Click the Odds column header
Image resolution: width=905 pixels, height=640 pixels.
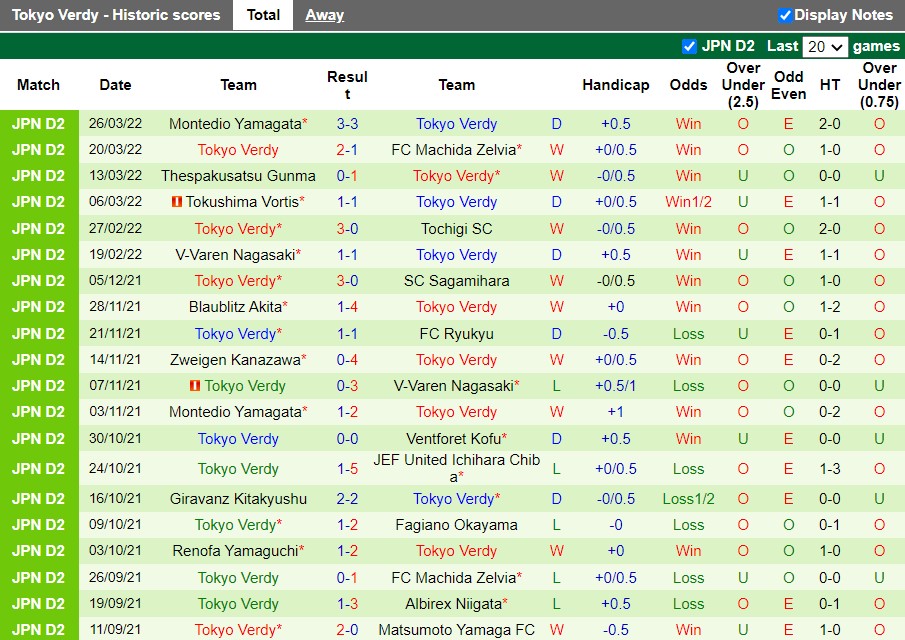pos(688,85)
